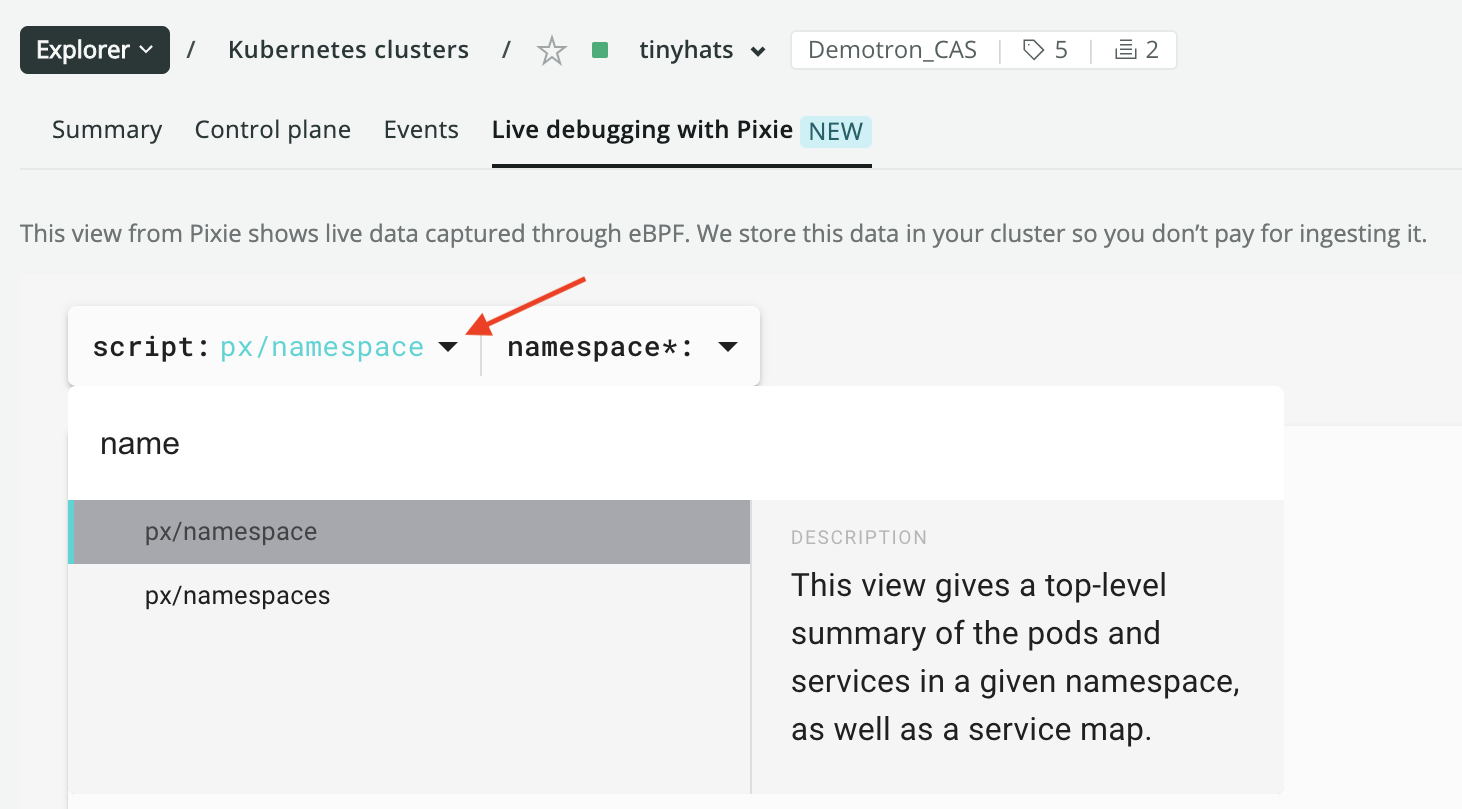Open the Control plane tab
The height and width of the screenshot is (809, 1462).
(272, 130)
